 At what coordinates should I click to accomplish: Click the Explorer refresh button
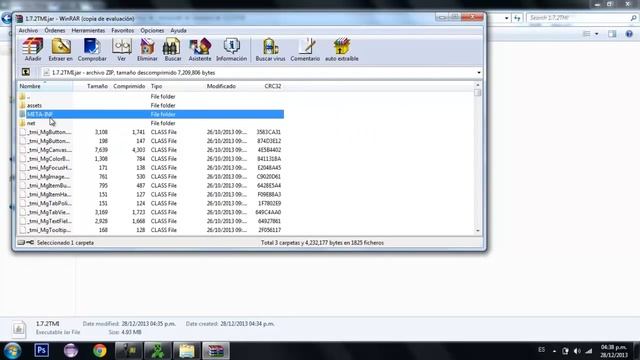[x=517, y=18]
